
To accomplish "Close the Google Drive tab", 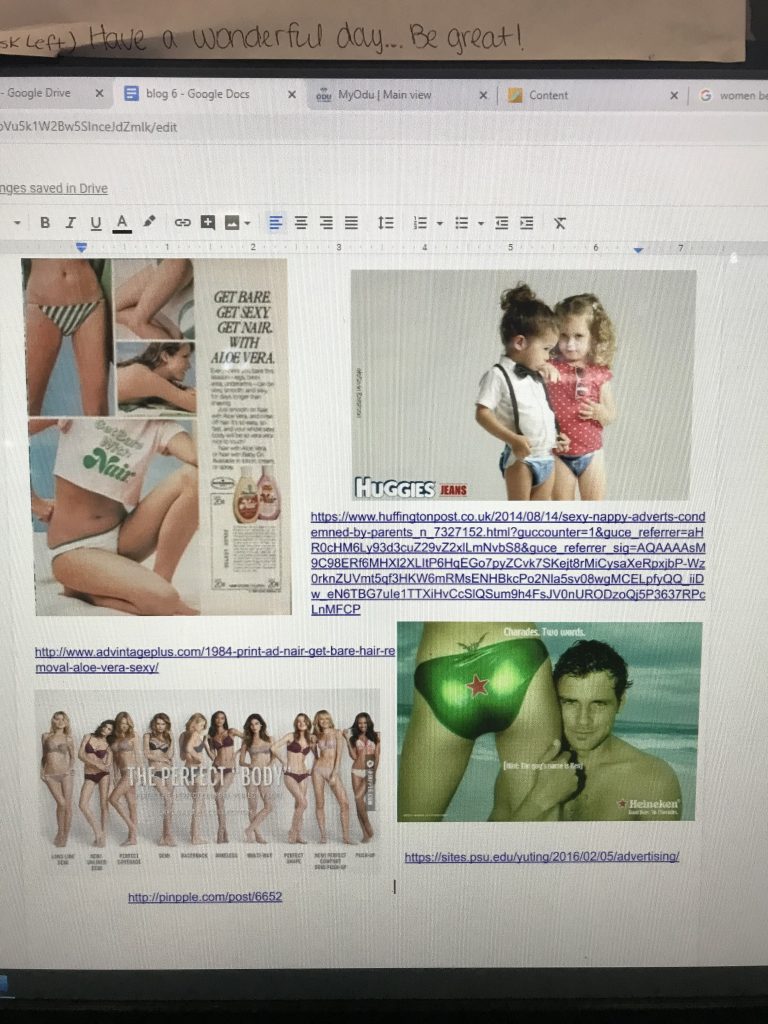I will pos(99,93).
